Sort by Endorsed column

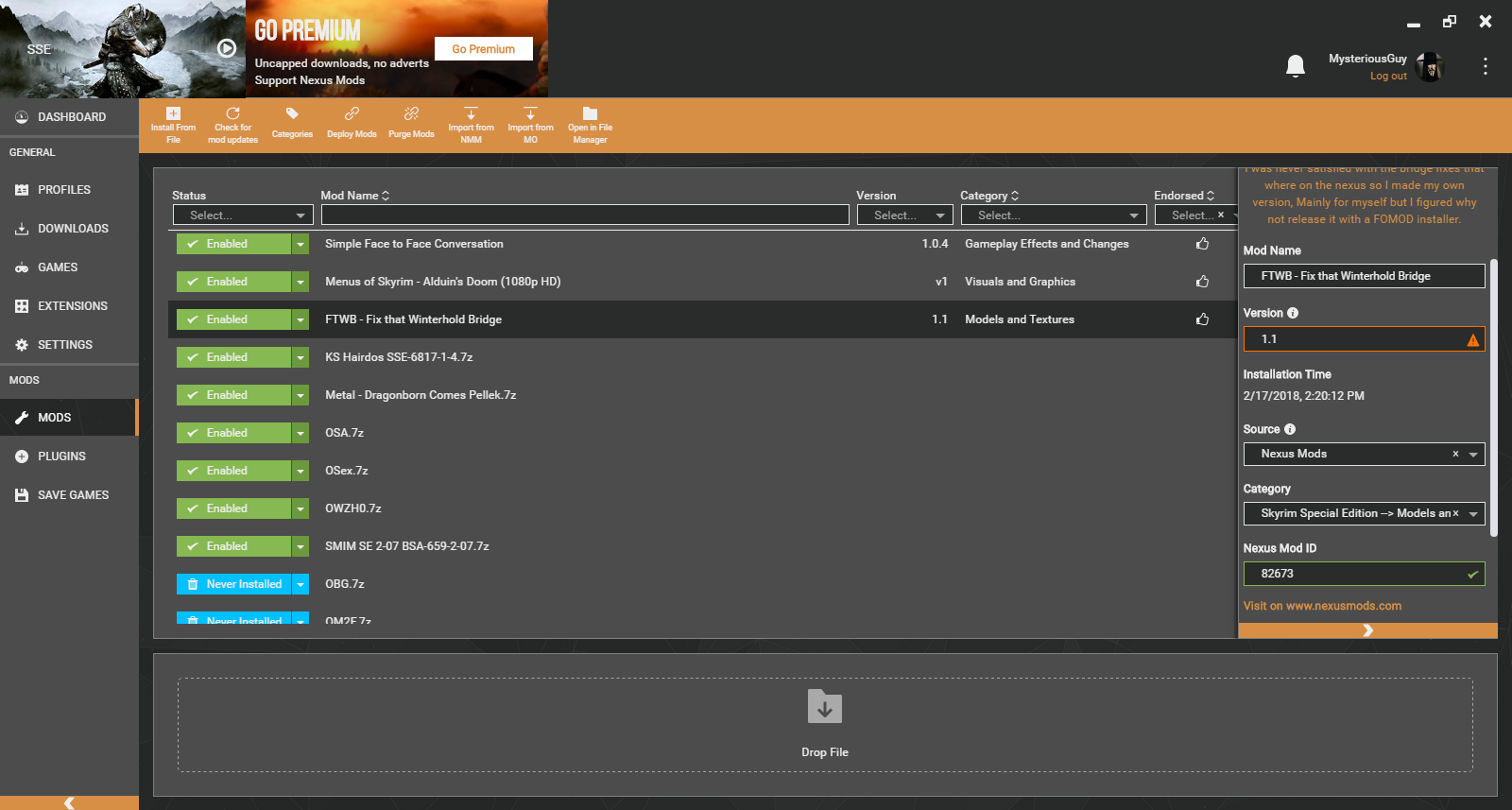pyautogui.click(x=1184, y=196)
